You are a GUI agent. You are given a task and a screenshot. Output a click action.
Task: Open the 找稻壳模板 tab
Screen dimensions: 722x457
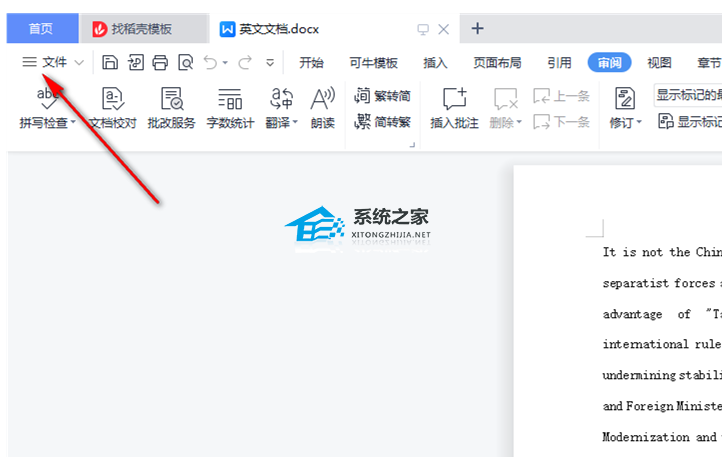(143, 29)
